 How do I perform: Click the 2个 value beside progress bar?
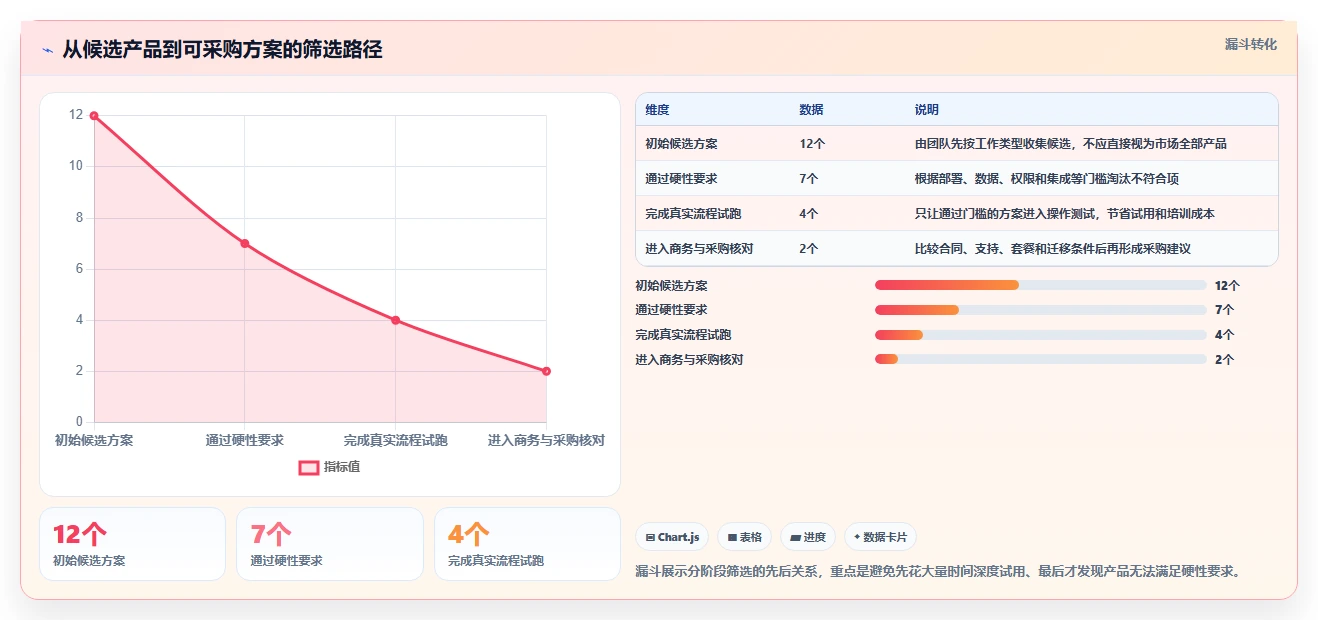pos(1224,360)
